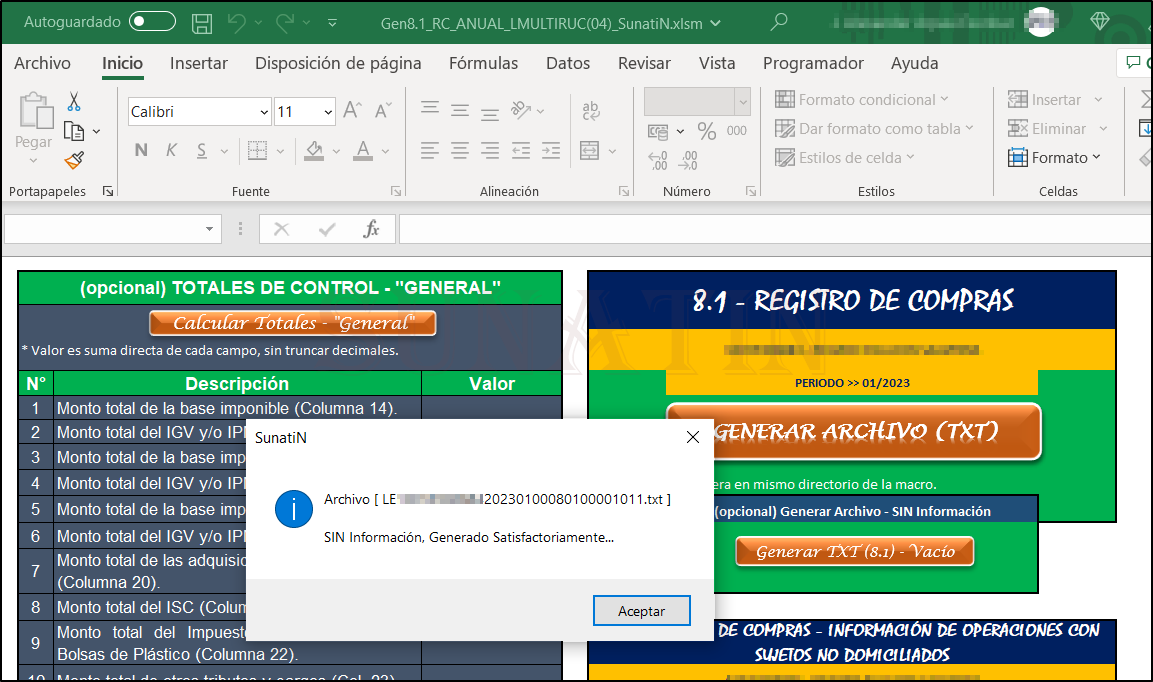Screen dimensions: 1153x682
Task: Click Generar TXT (8.1) - Vacío button
Action: point(854,551)
